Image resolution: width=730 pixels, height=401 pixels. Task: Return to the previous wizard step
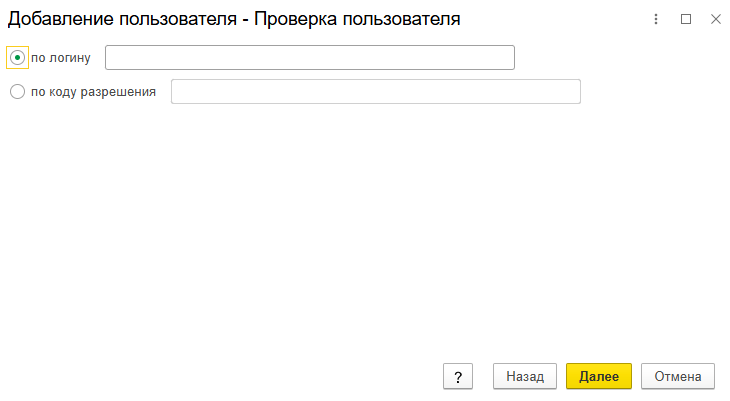coord(524,376)
